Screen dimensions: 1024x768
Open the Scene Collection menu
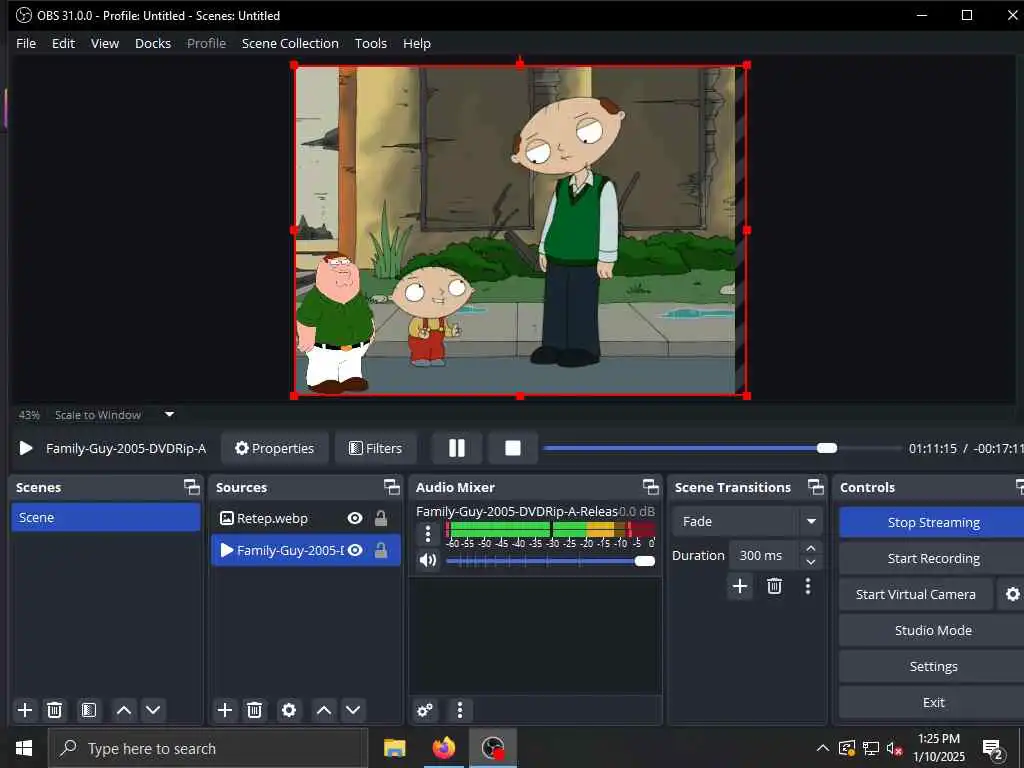[290, 43]
